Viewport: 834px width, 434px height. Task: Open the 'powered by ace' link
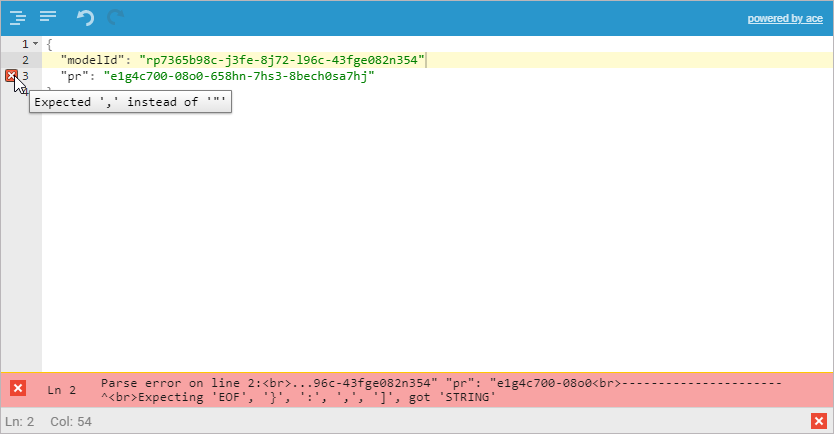[784, 18]
